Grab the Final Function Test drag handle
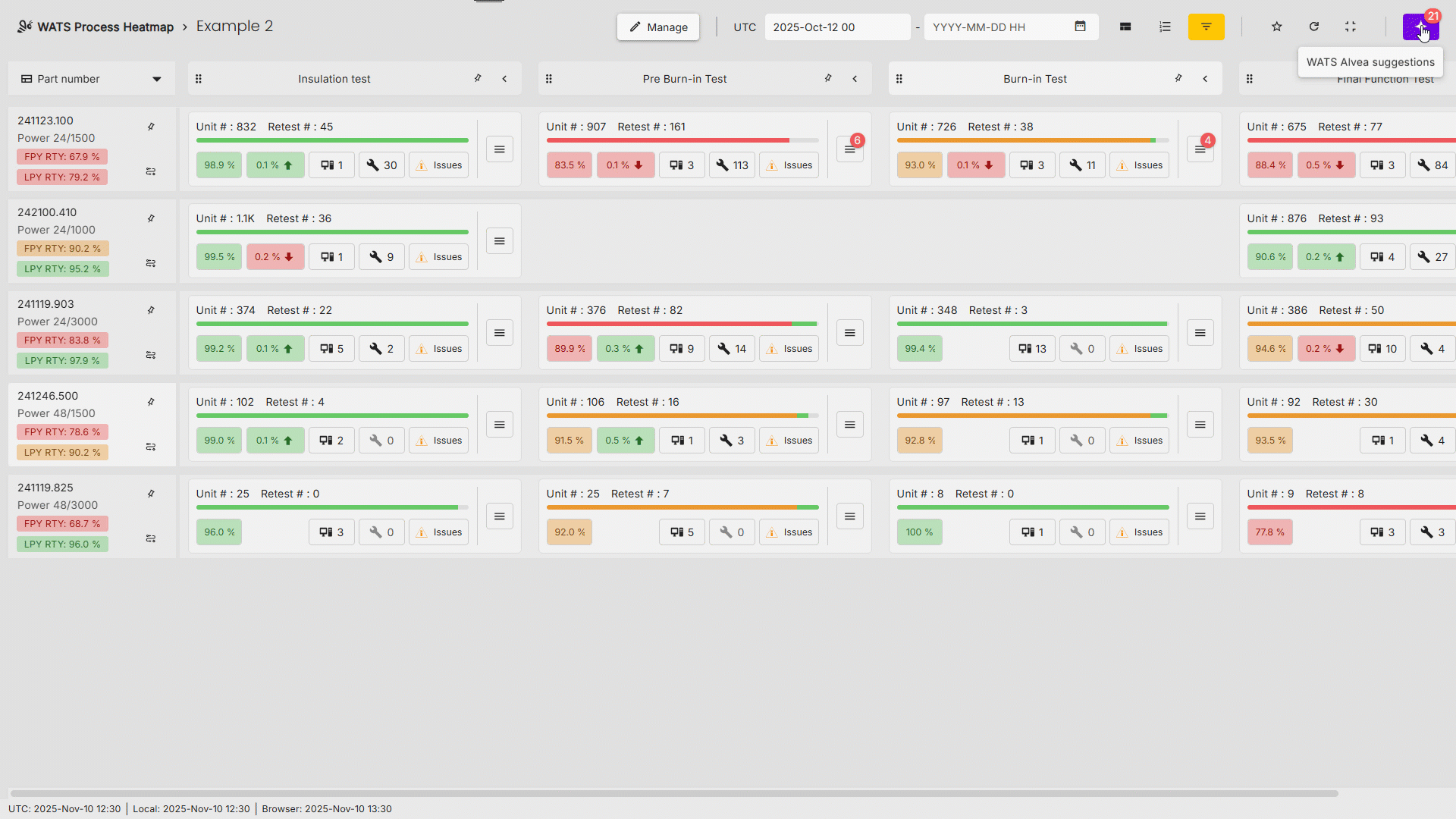This screenshot has width=1456, height=819. (x=1250, y=79)
